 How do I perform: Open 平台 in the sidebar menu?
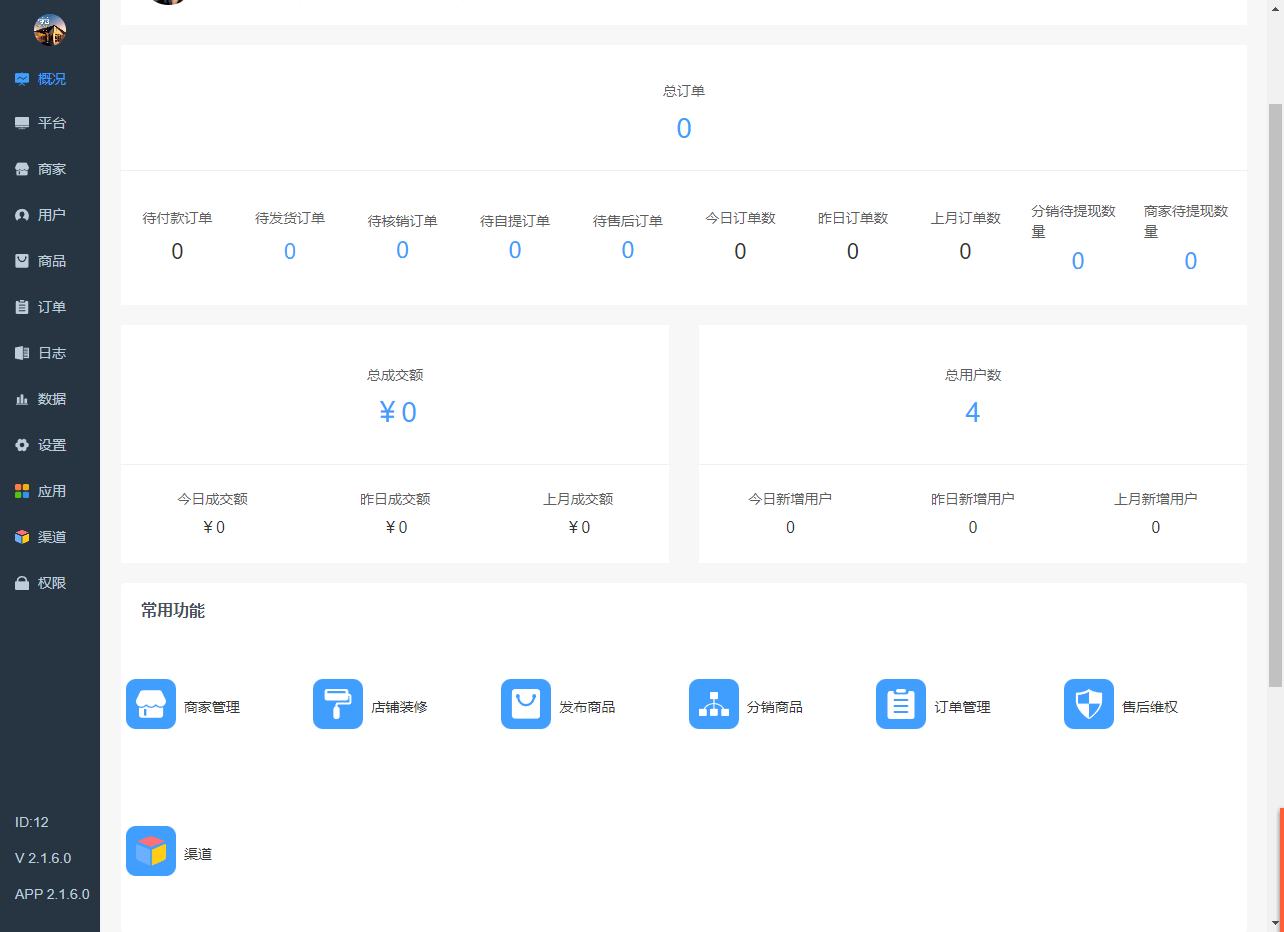50,123
